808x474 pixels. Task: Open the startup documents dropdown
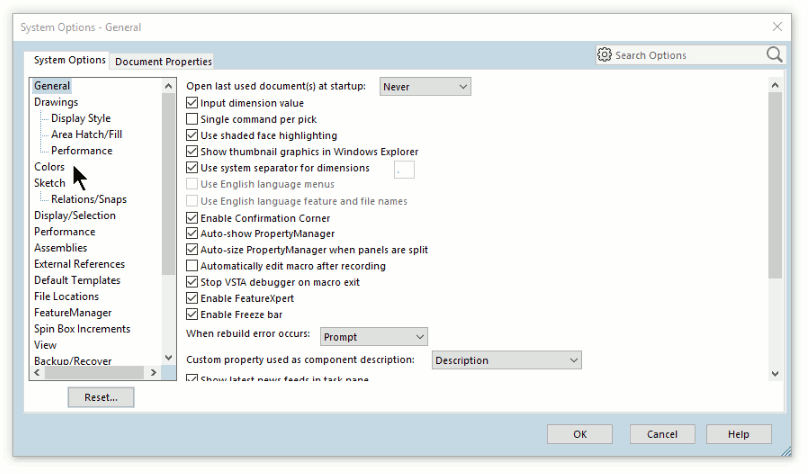click(x=424, y=87)
